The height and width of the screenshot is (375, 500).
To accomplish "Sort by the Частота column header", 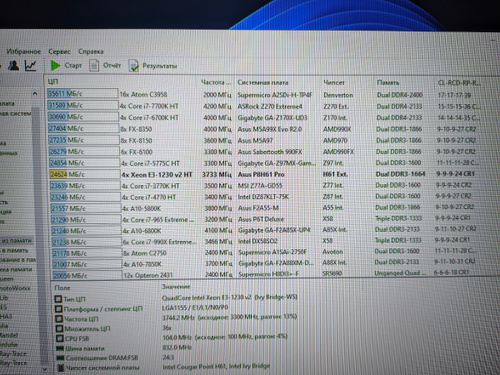I will tap(216, 82).
